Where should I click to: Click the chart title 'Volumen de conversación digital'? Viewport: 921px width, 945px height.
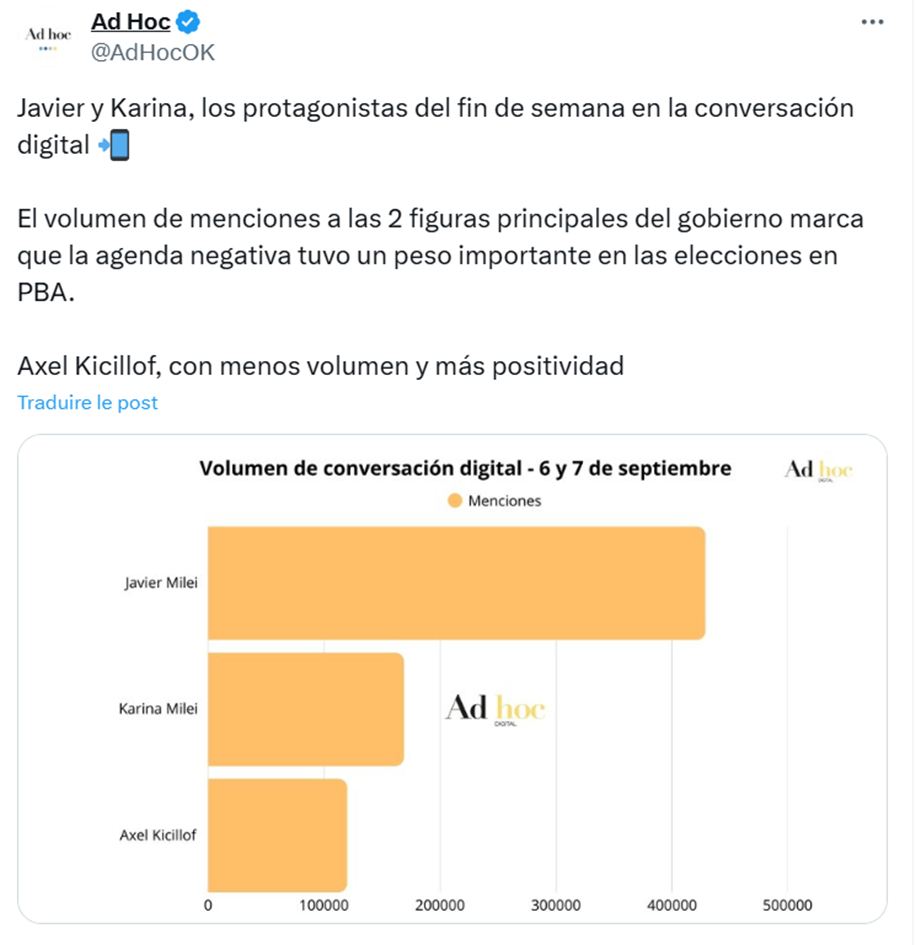point(465,468)
